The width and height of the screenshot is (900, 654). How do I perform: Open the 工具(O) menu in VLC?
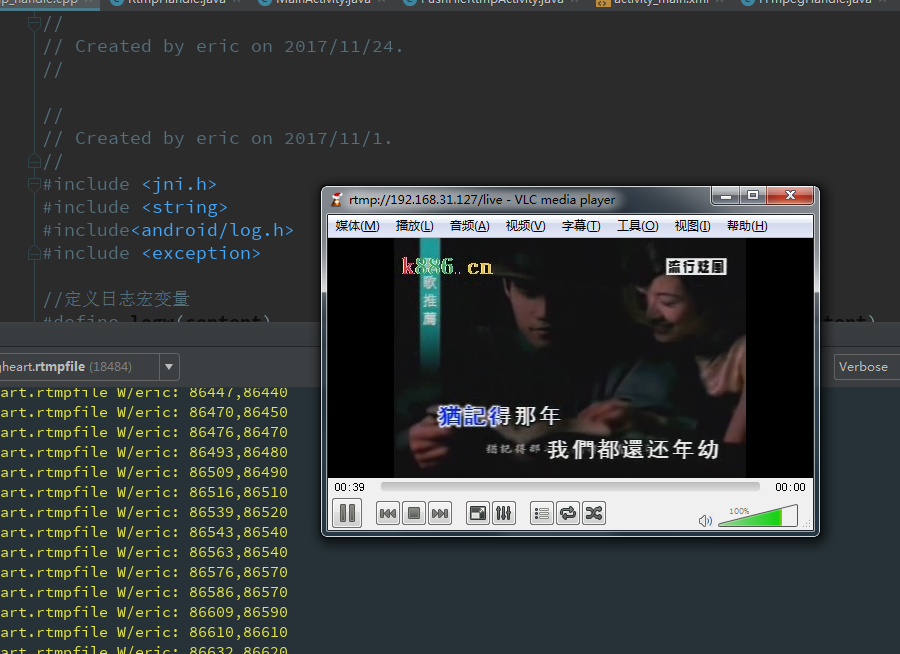638,226
